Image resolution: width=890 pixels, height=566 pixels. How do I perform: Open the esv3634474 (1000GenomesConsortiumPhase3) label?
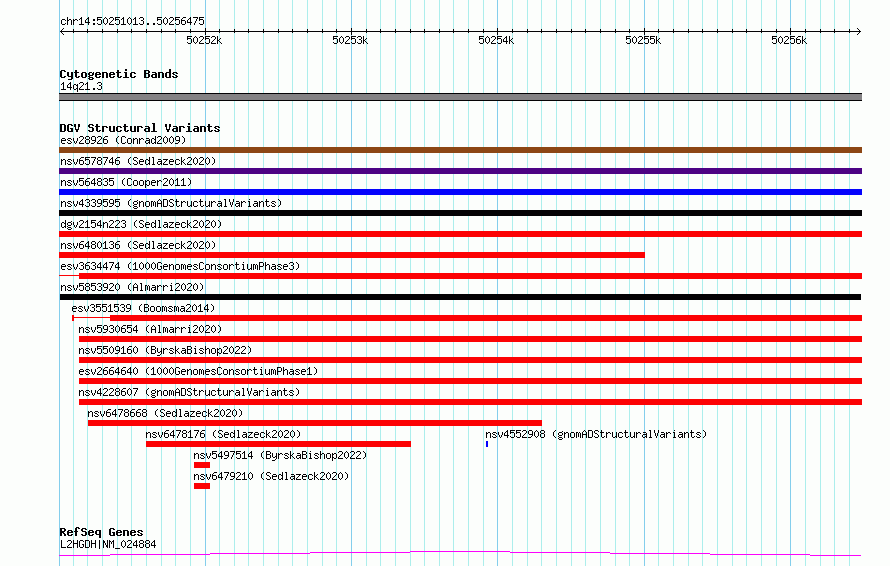pyautogui.click(x=180, y=266)
